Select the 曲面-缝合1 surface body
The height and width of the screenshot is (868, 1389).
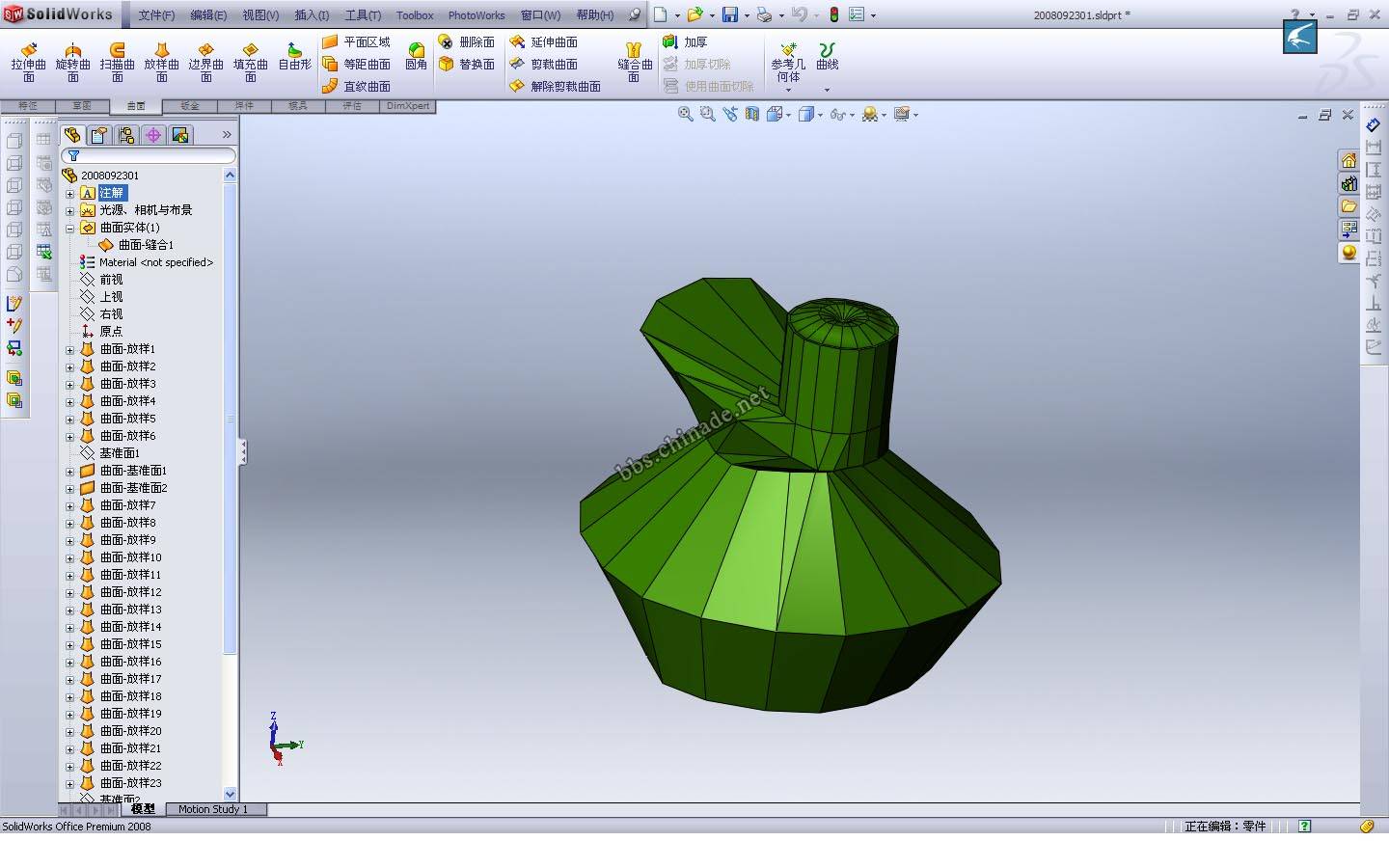coord(136,245)
